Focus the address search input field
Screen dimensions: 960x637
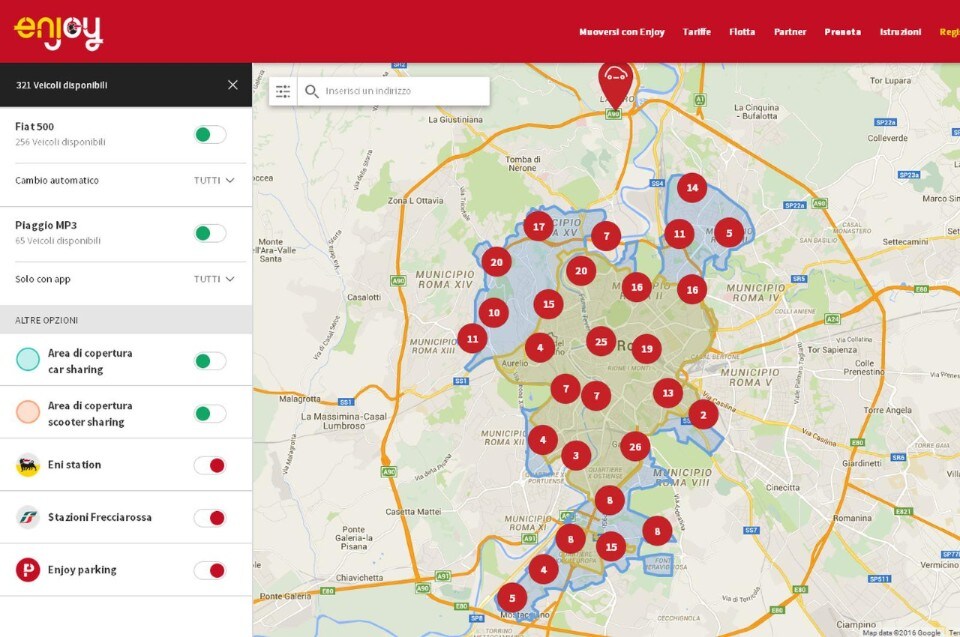click(x=403, y=91)
